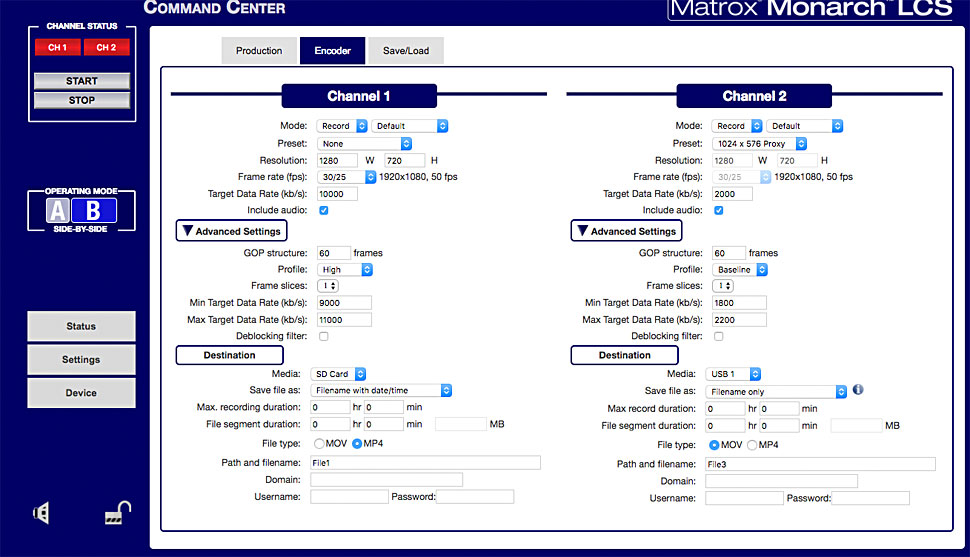Open the Settings page
The width and height of the screenshot is (970, 557).
coord(81,360)
